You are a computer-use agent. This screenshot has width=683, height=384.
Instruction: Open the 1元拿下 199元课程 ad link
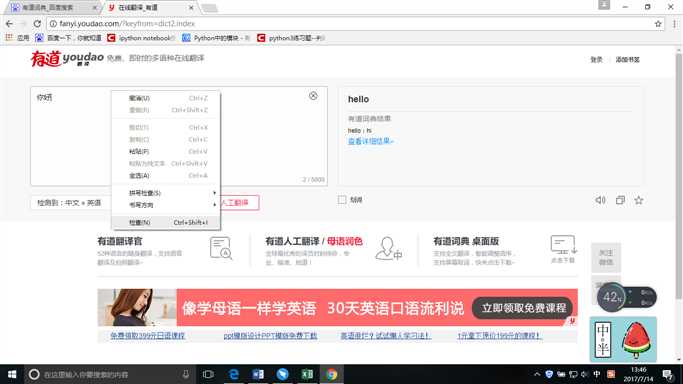pyautogui.click(x=499, y=336)
